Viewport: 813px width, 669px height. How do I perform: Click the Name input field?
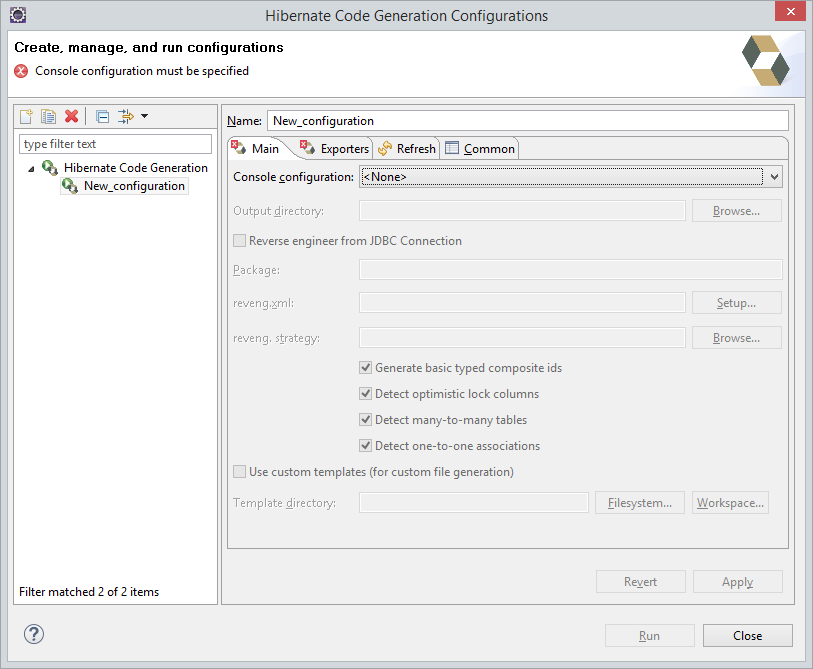[x=528, y=121]
